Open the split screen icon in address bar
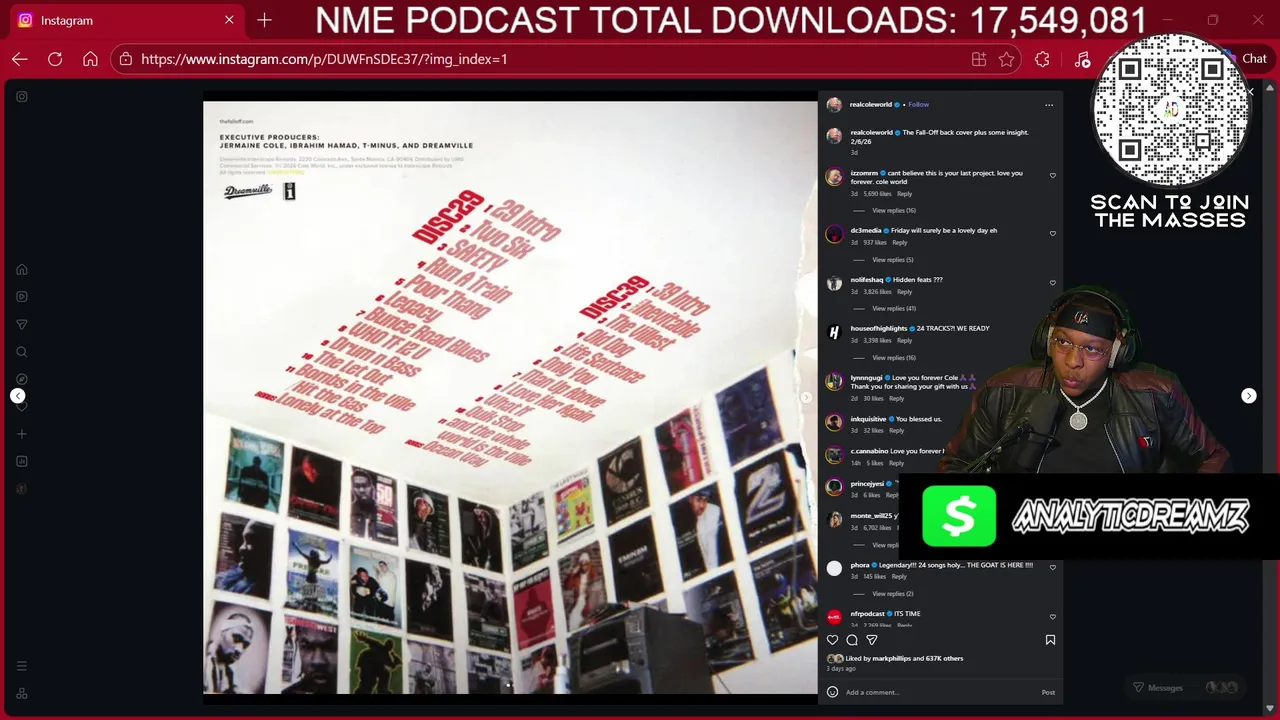The width and height of the screenshot is (1280, 720). pyautogui.click(x=978, y=59)
